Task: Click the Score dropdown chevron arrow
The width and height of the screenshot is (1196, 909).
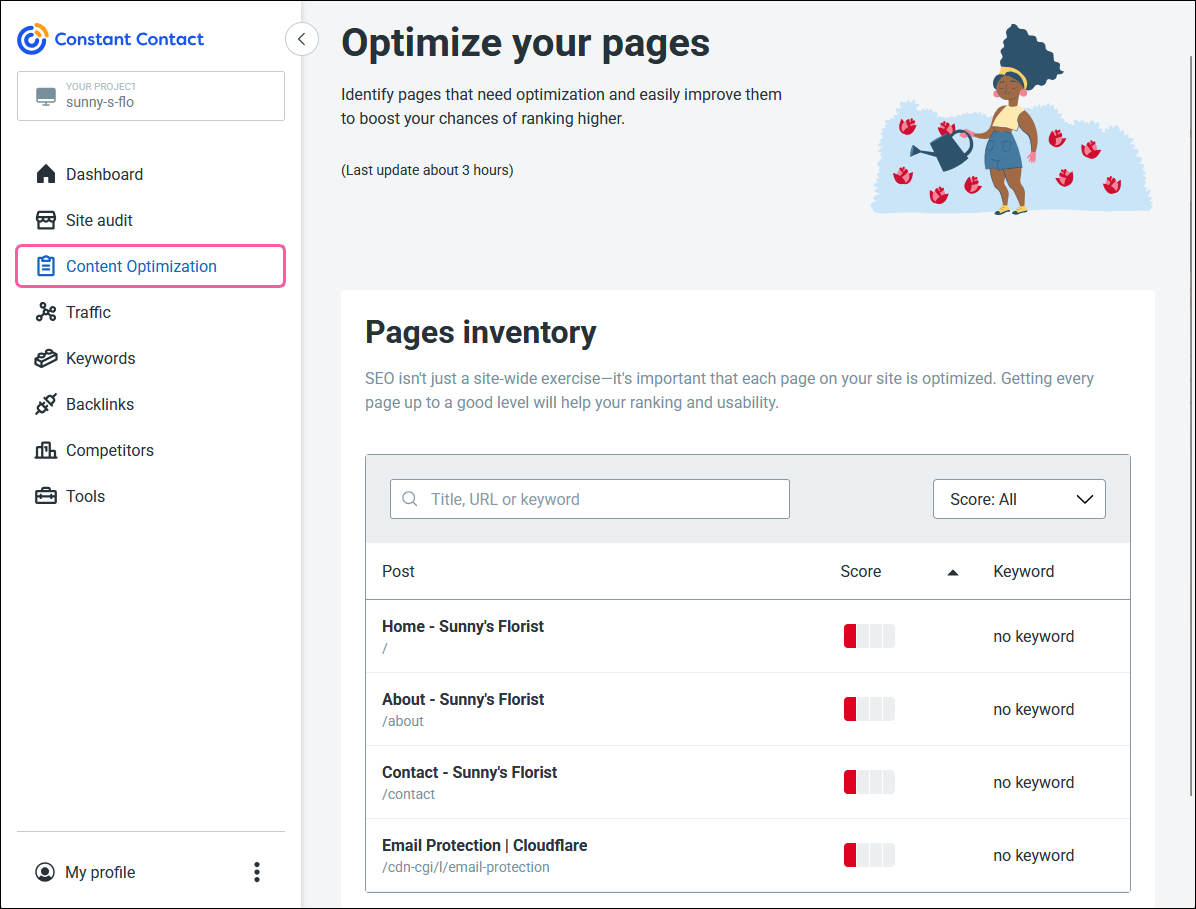Action: coord(1085,499)
